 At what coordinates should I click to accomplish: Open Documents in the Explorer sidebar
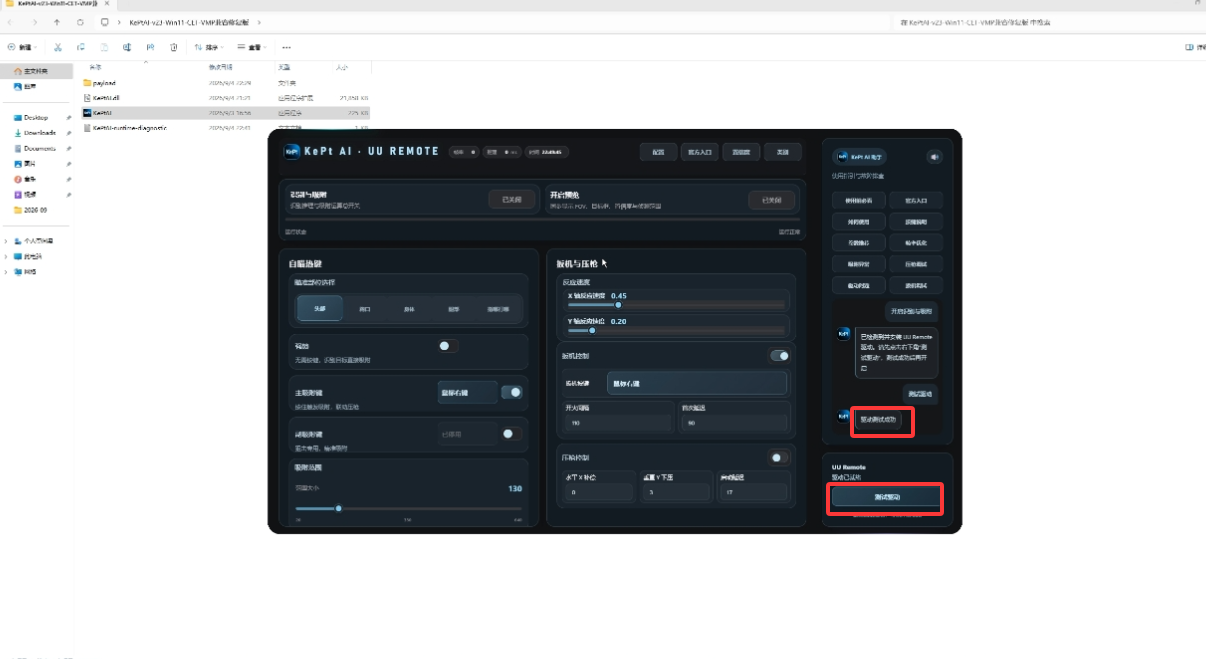tap(39, 148)
